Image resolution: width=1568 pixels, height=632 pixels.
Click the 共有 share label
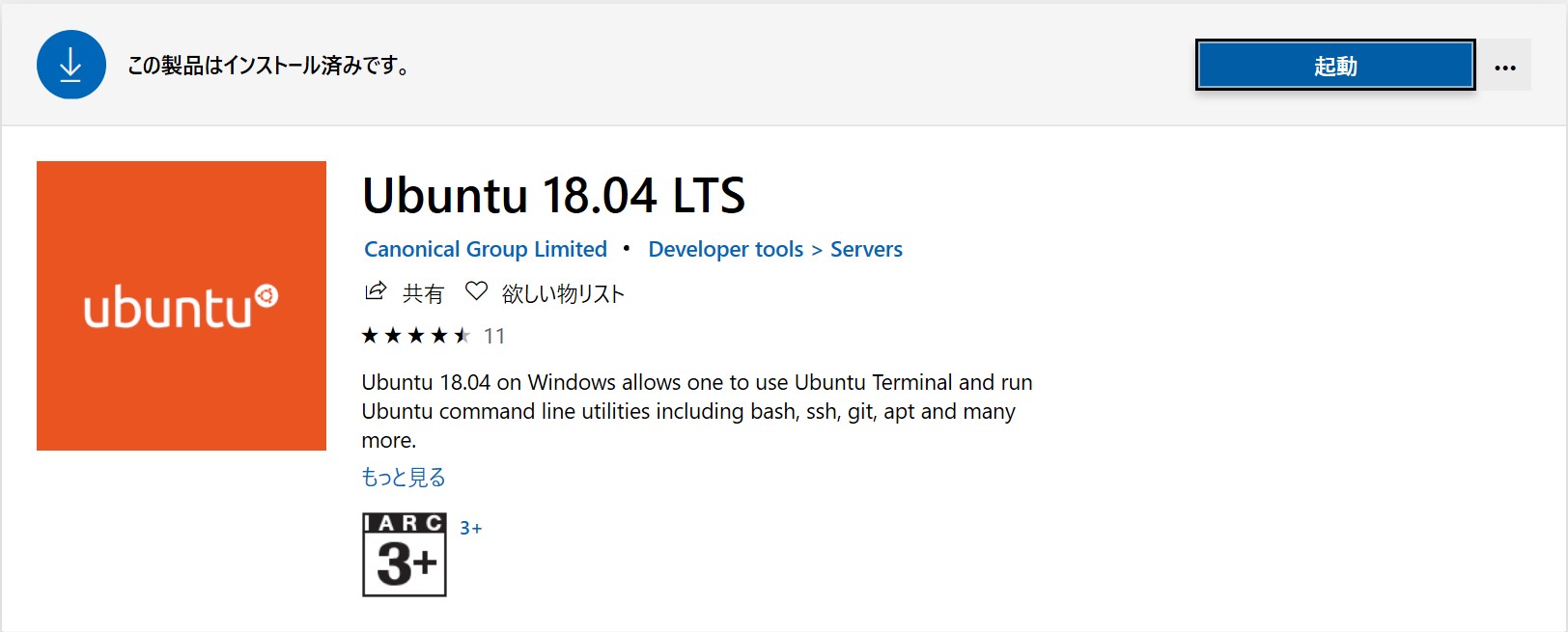[423, 293]
